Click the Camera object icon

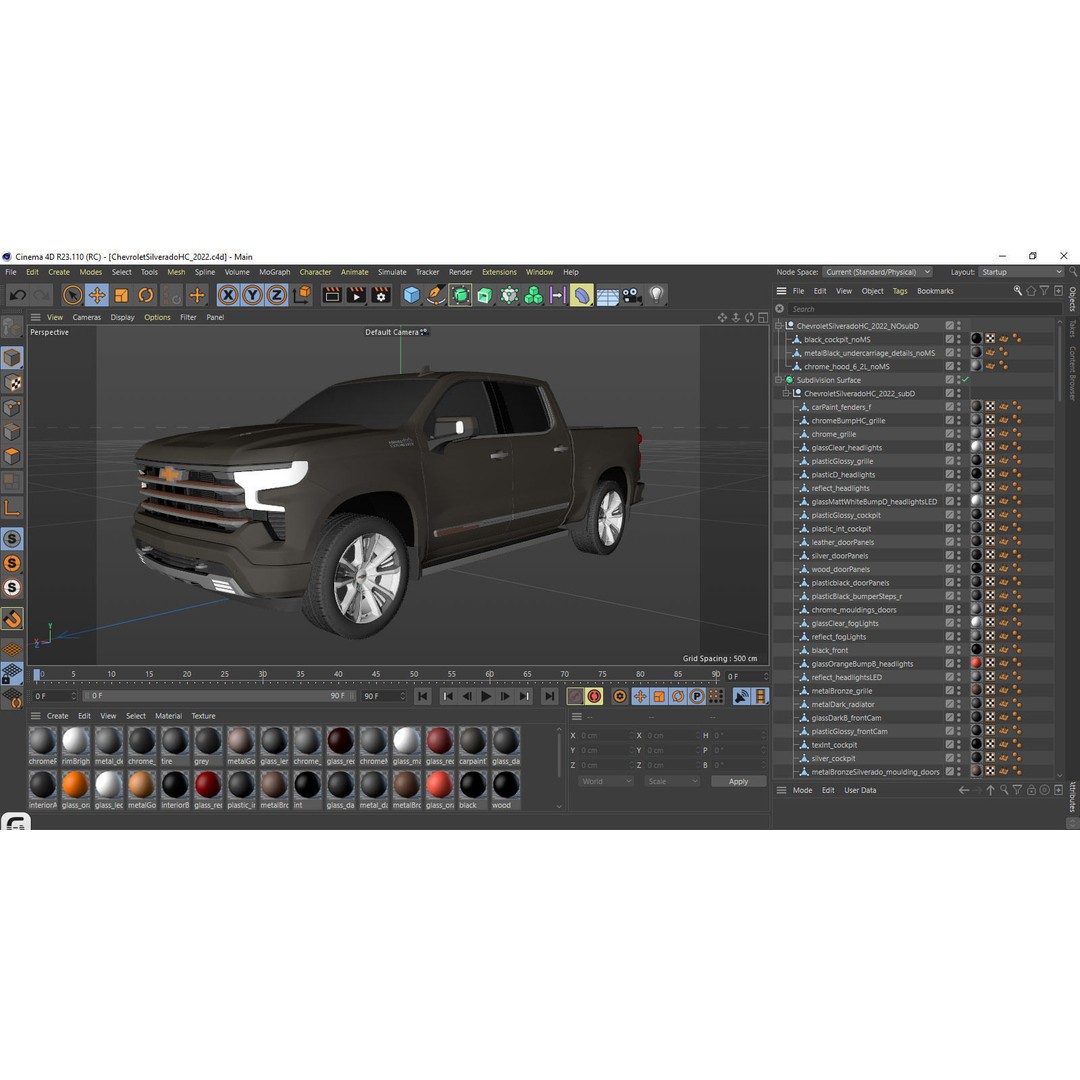pyautogui.click(x=631, y=295)
